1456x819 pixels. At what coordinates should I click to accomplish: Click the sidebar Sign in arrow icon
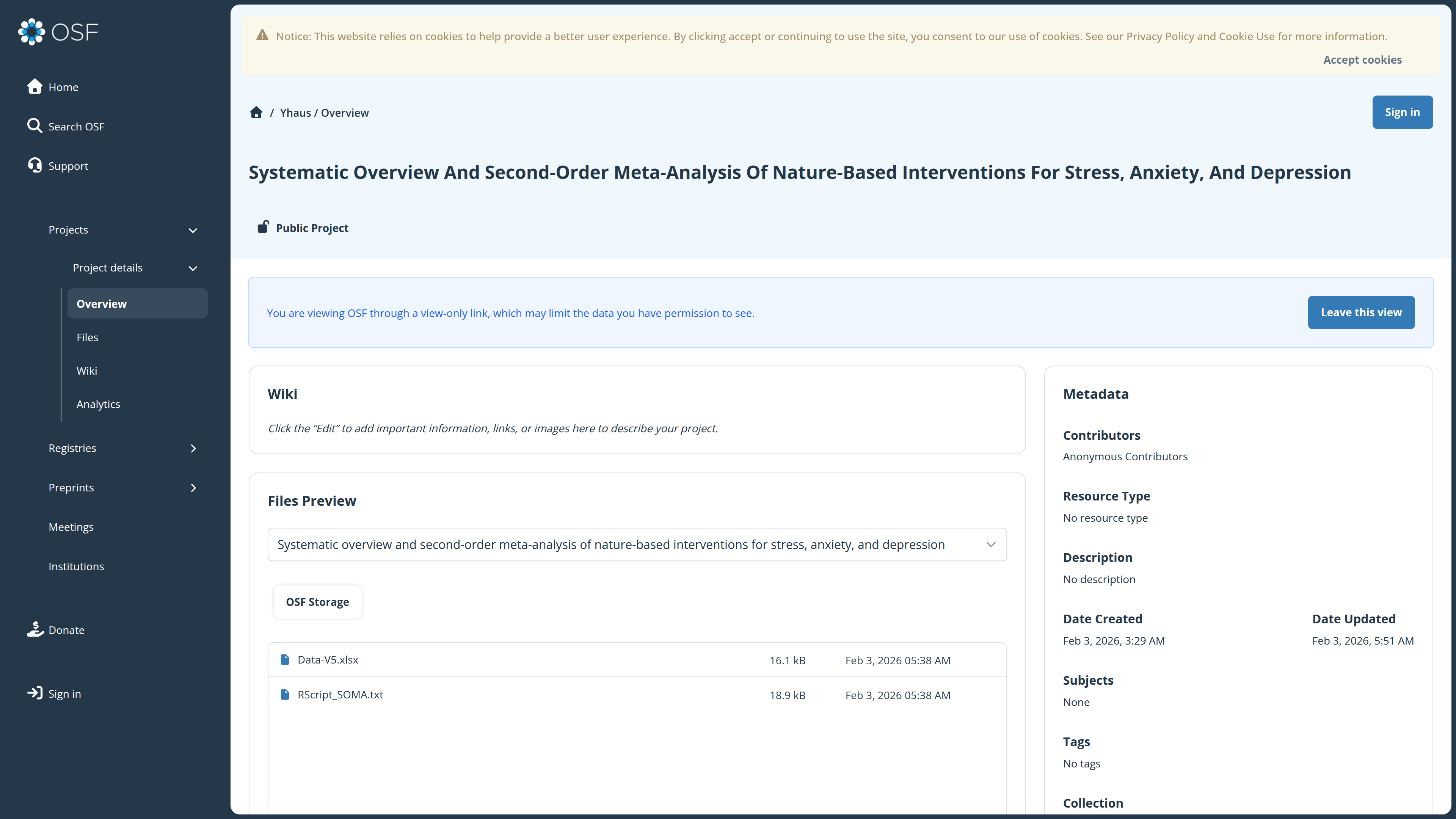[35, 693]
